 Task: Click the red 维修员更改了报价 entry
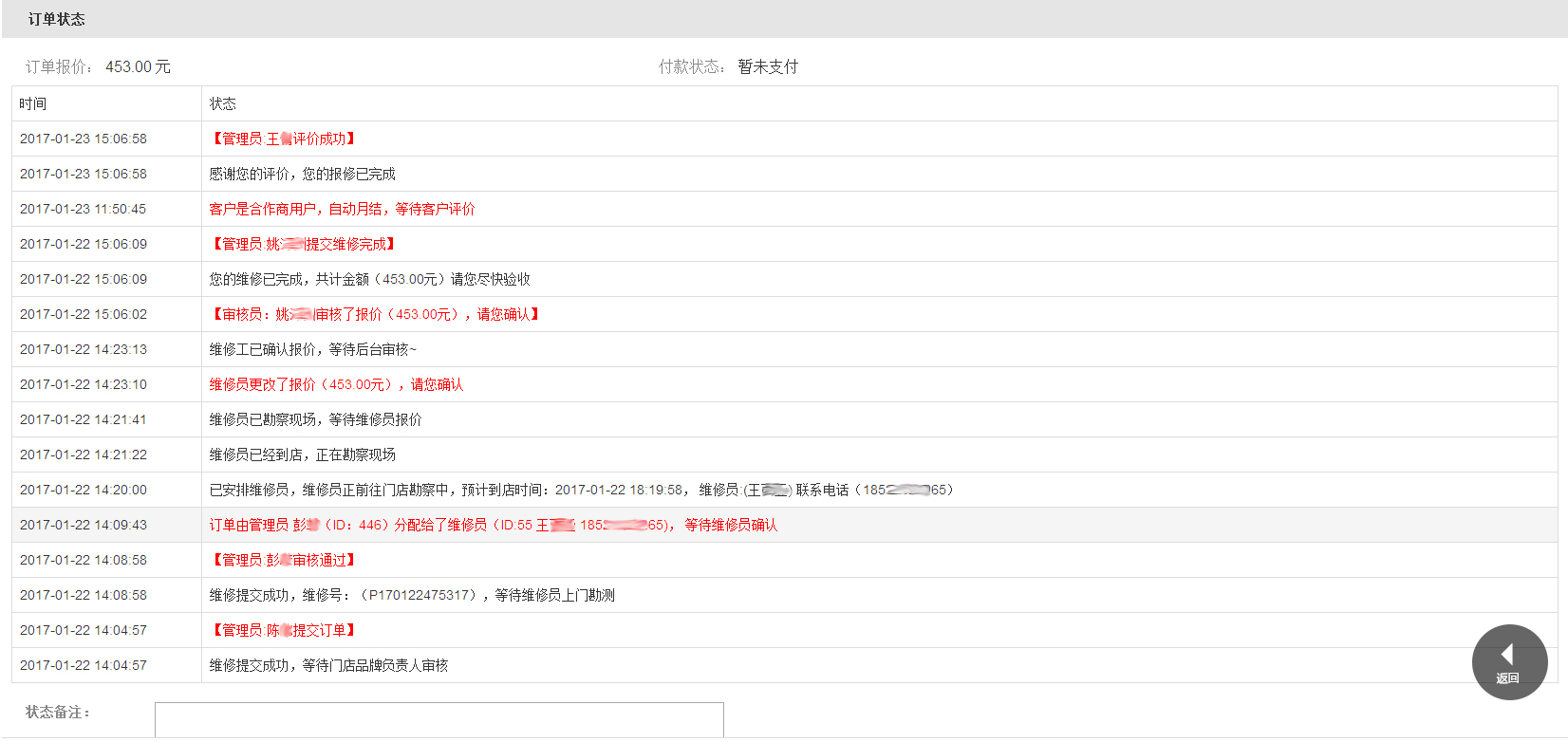337,384
